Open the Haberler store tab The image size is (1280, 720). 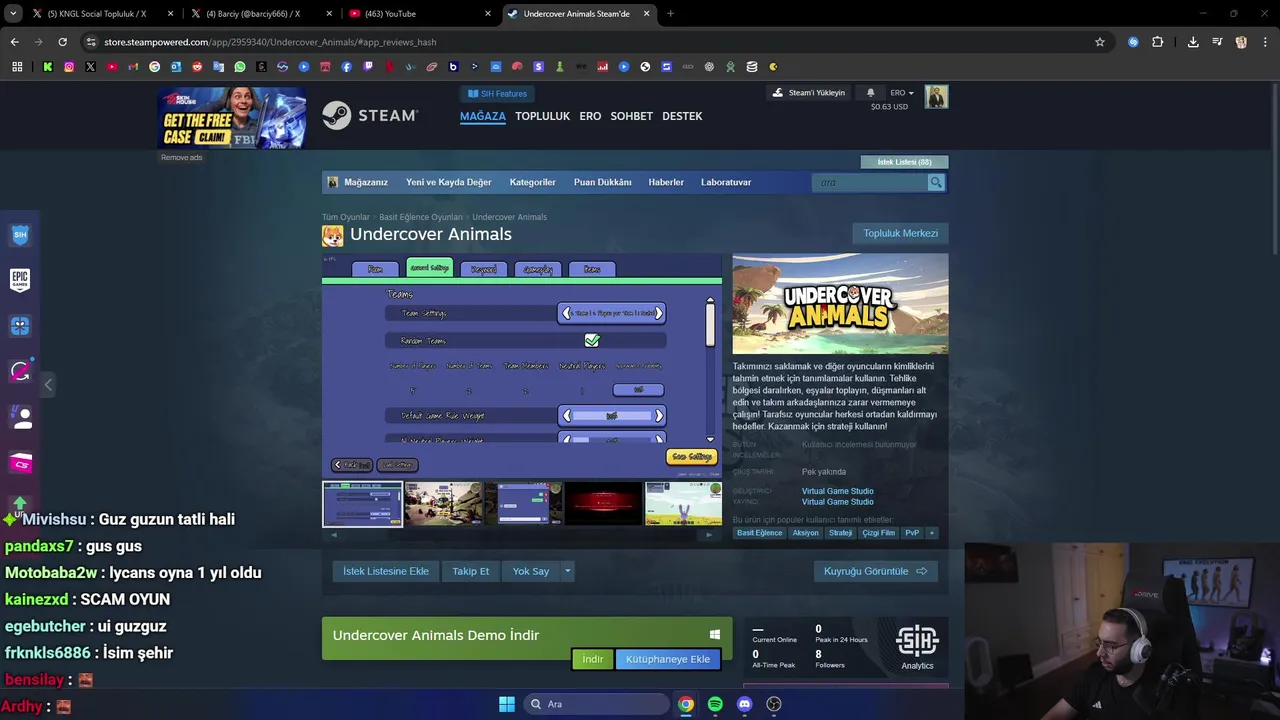tap(666, 182)
